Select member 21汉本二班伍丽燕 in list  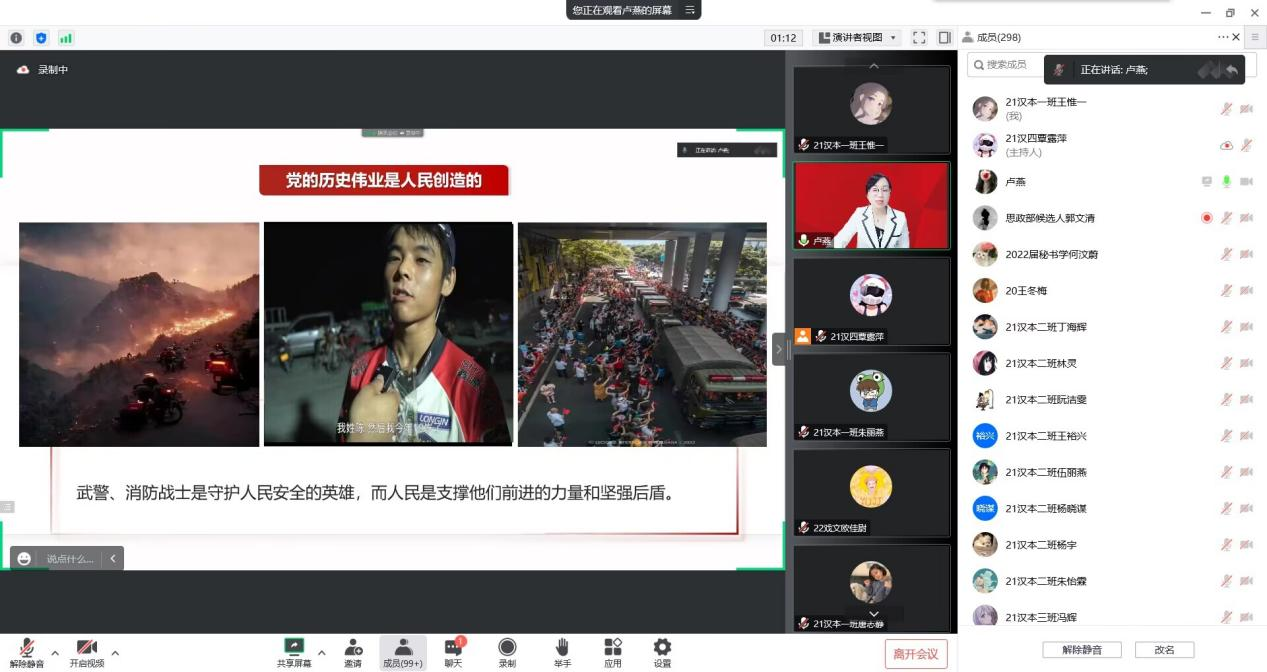[1112, 472]
